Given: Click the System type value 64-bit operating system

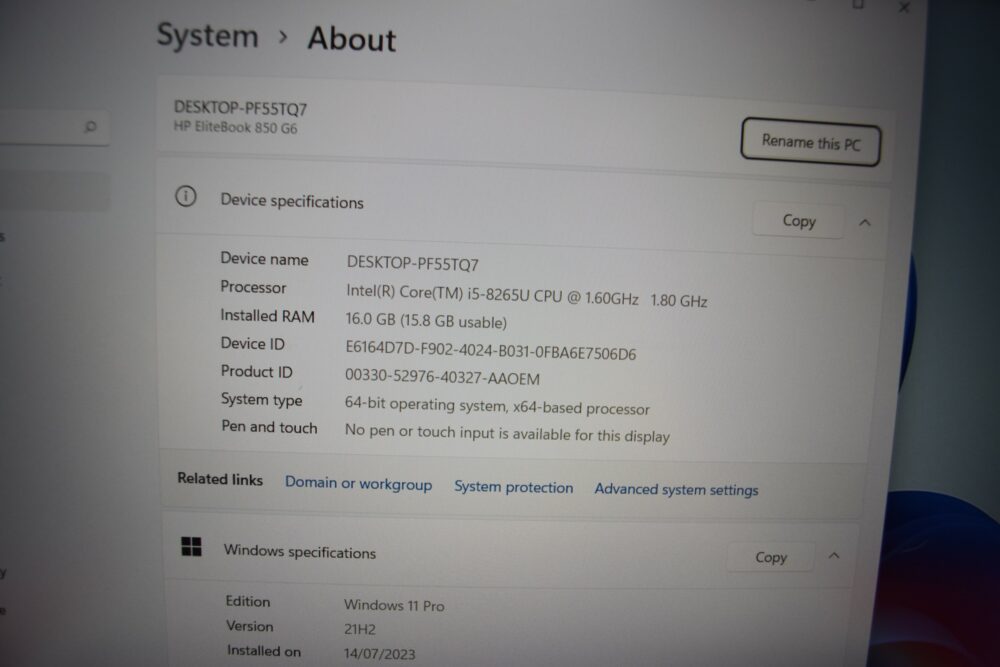Looking at the screenshot, I should [497, 406].
